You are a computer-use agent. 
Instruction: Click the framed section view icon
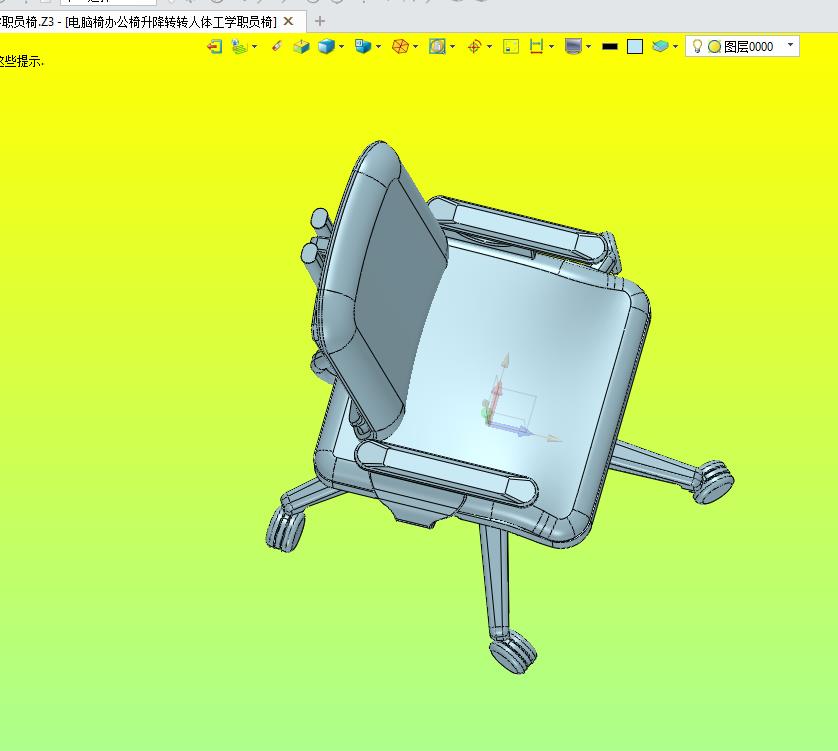click(437, 47)
